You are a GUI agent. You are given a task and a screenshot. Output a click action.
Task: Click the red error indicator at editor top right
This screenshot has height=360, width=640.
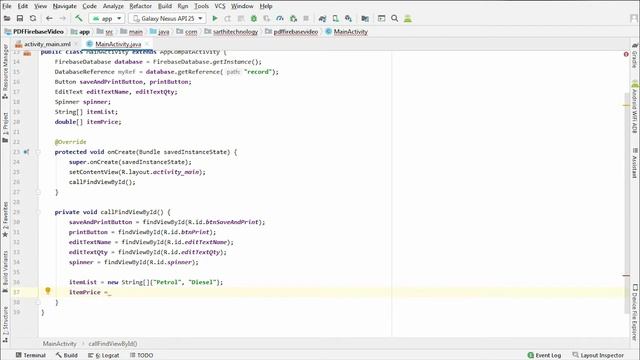click(x=626, y=54)
